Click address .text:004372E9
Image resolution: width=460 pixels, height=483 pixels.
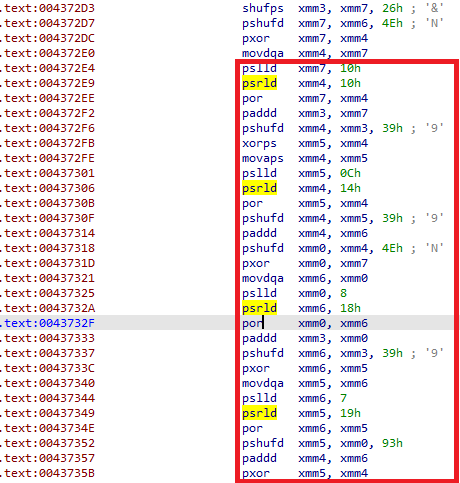(x=47, y=83)
